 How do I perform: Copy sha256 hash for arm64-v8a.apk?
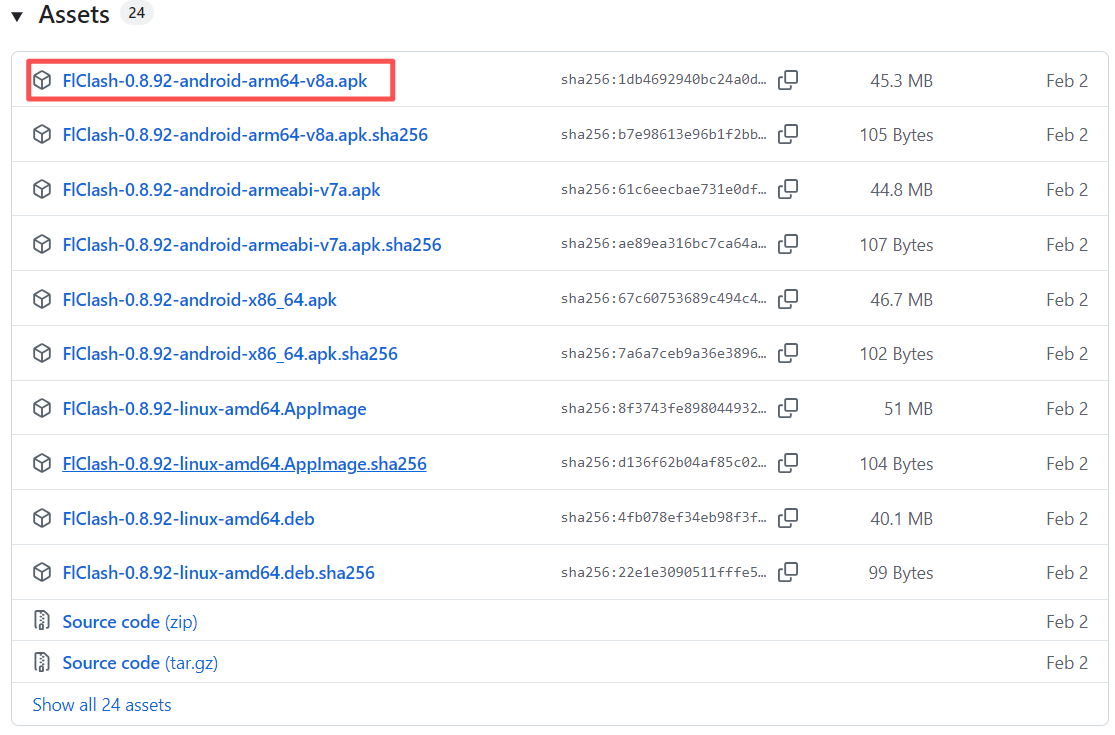[788, 80]
